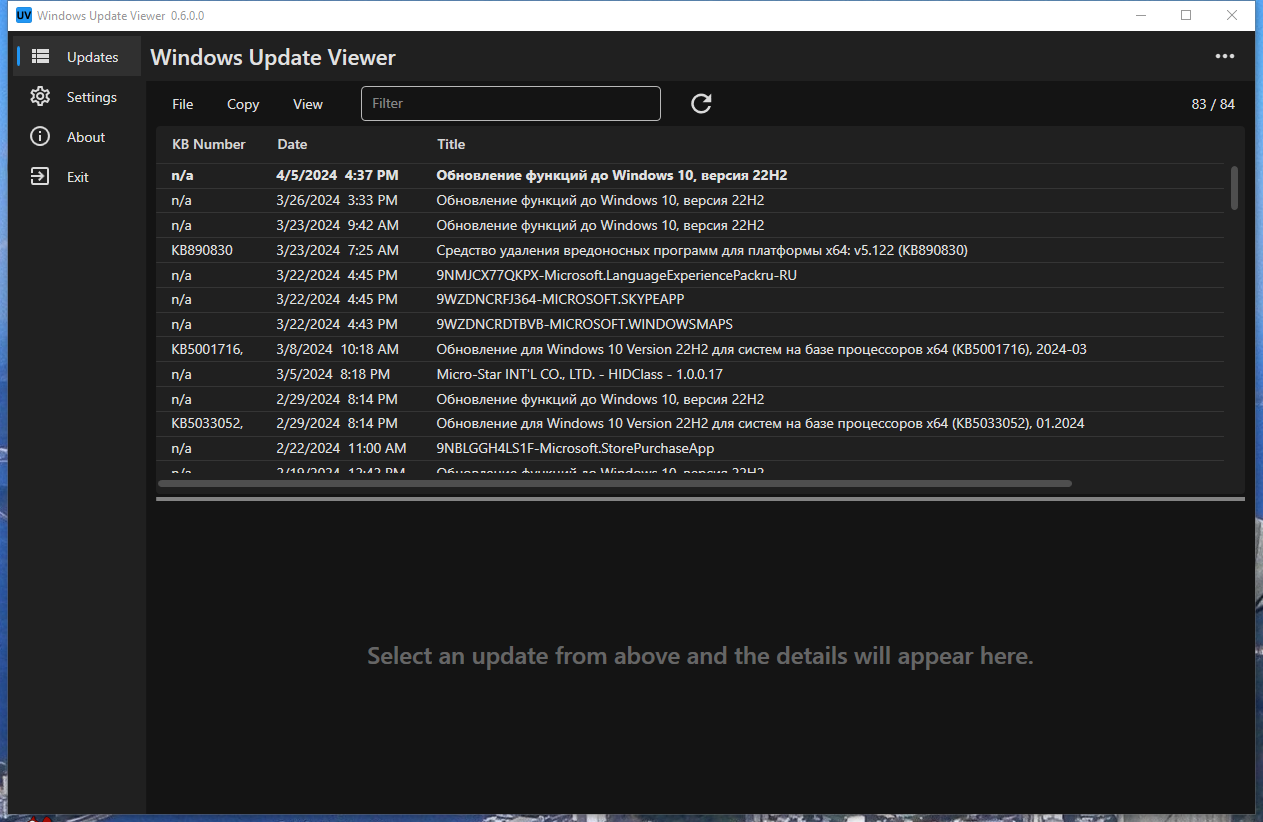Click the Exit door icon
The width and height of the screenshot is (1263, 822).
(x=40, y=177)
